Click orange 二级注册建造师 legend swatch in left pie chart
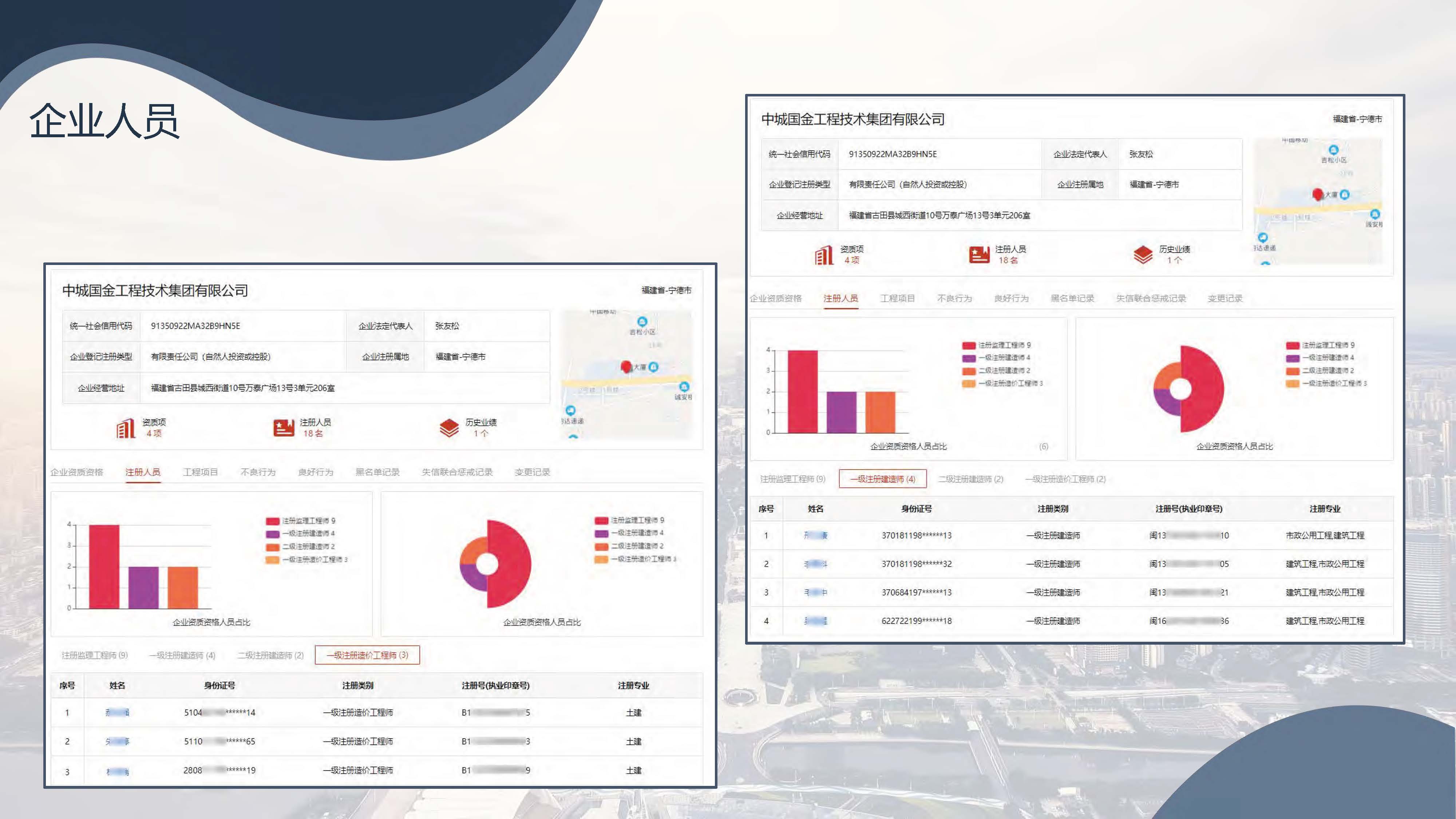Screen dimensions: 1456x819 pos(601,546)
